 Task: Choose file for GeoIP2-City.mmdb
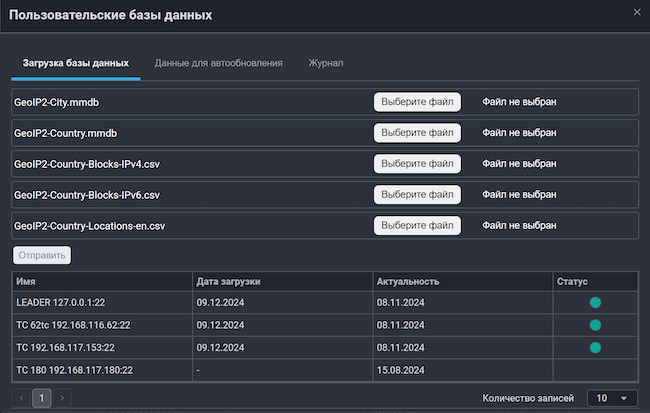pyautogui.click(x=417, y=102)
